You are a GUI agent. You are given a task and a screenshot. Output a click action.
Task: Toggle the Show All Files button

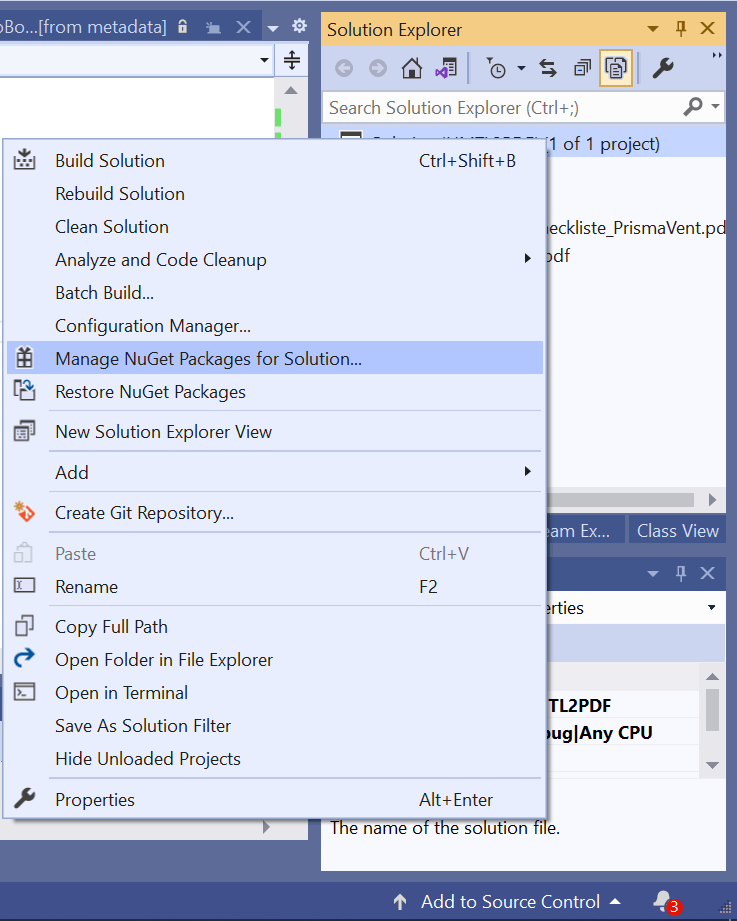tap(615, 69)
